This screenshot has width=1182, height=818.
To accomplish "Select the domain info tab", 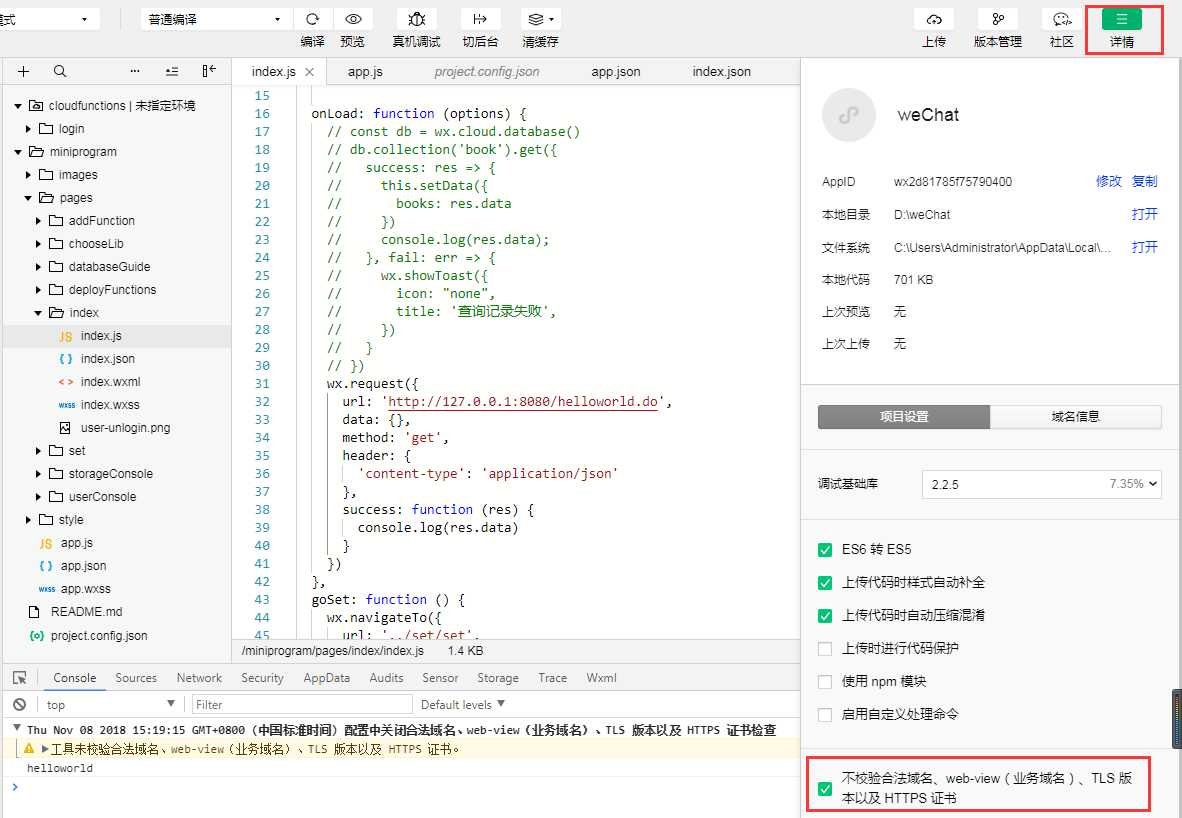I will coord(1076,417).
